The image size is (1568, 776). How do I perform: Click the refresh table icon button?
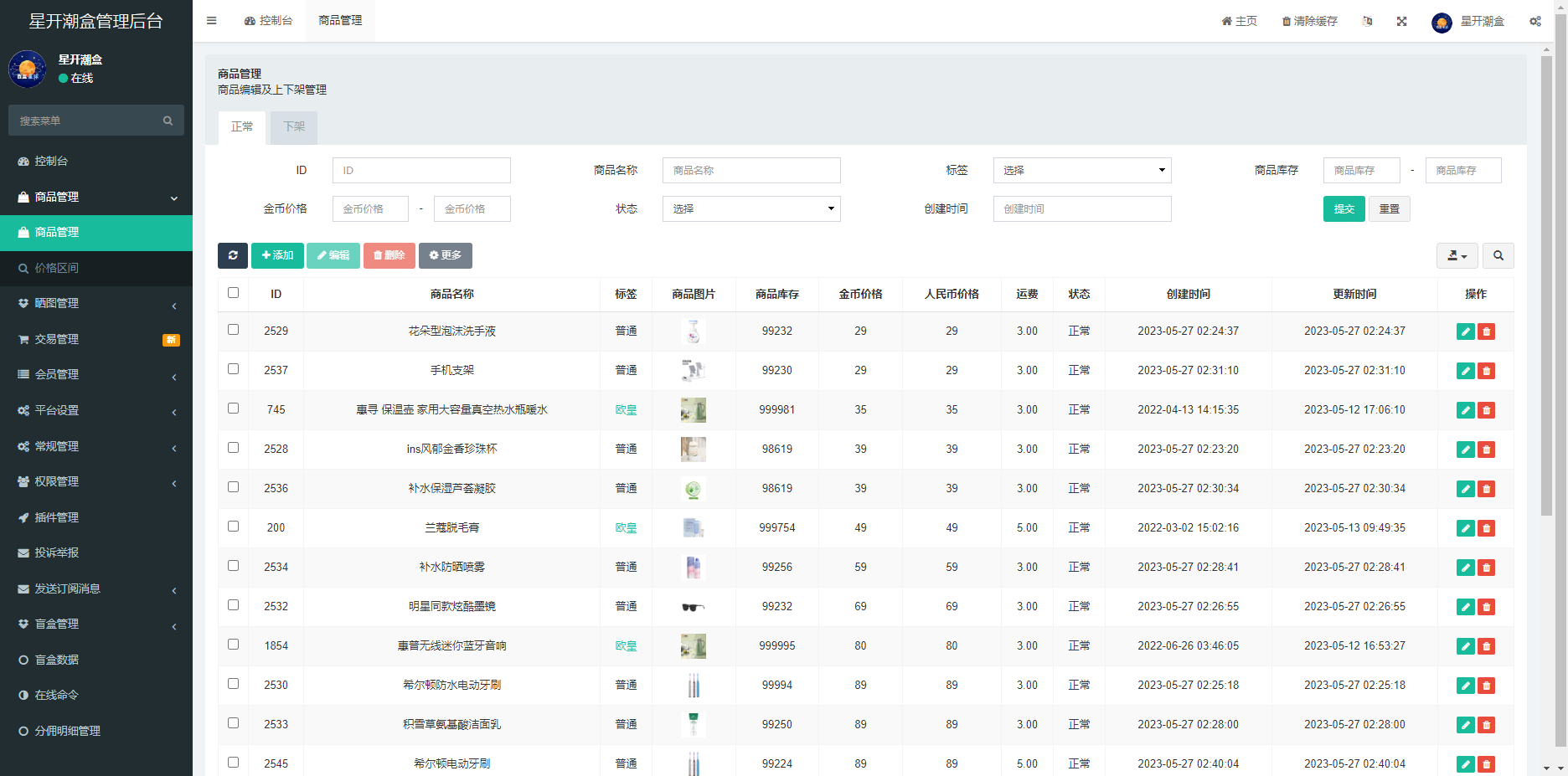(233, 255)
